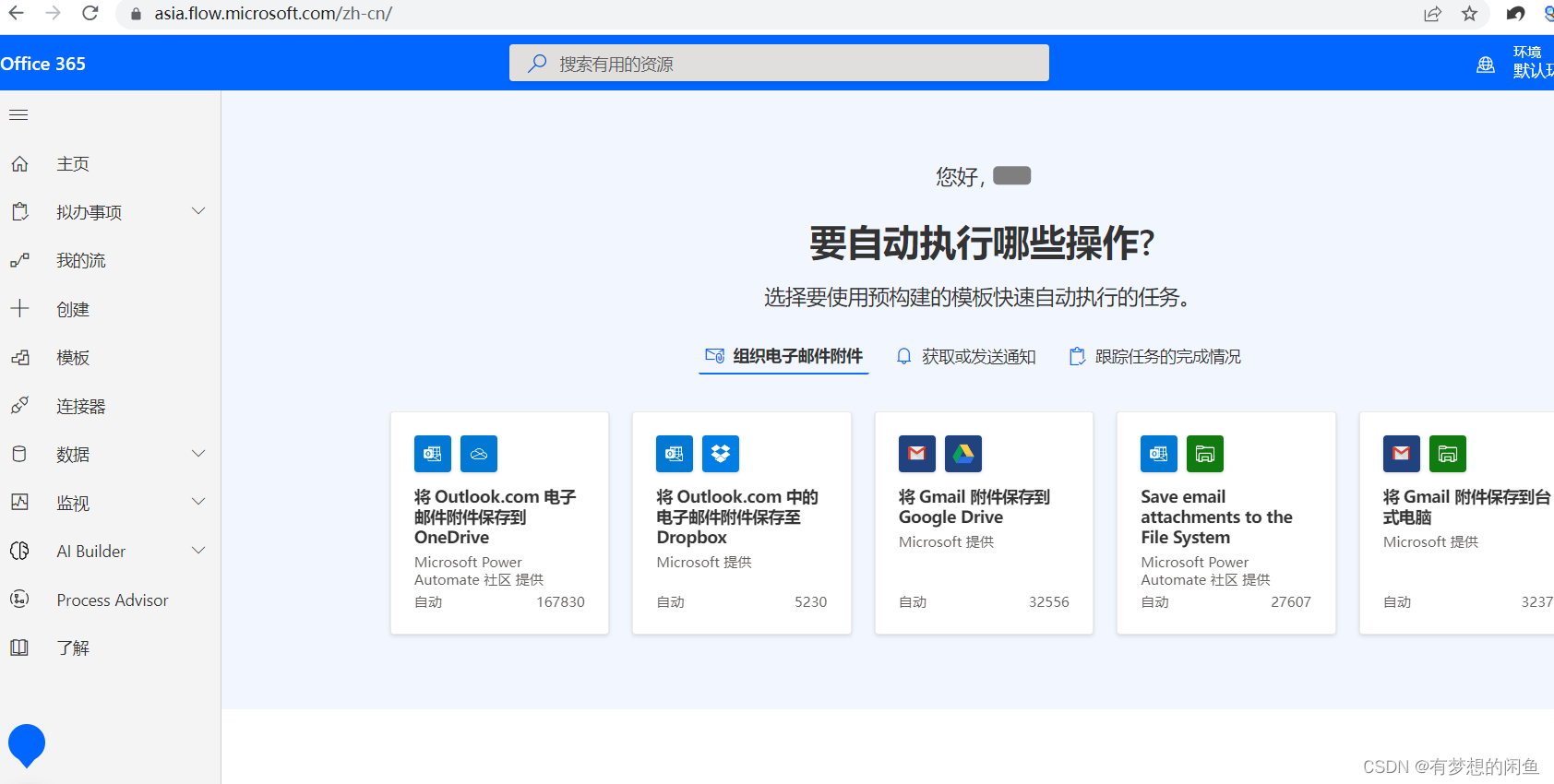
Task: Click the lock icon in address bar
Action: [136, 14]
